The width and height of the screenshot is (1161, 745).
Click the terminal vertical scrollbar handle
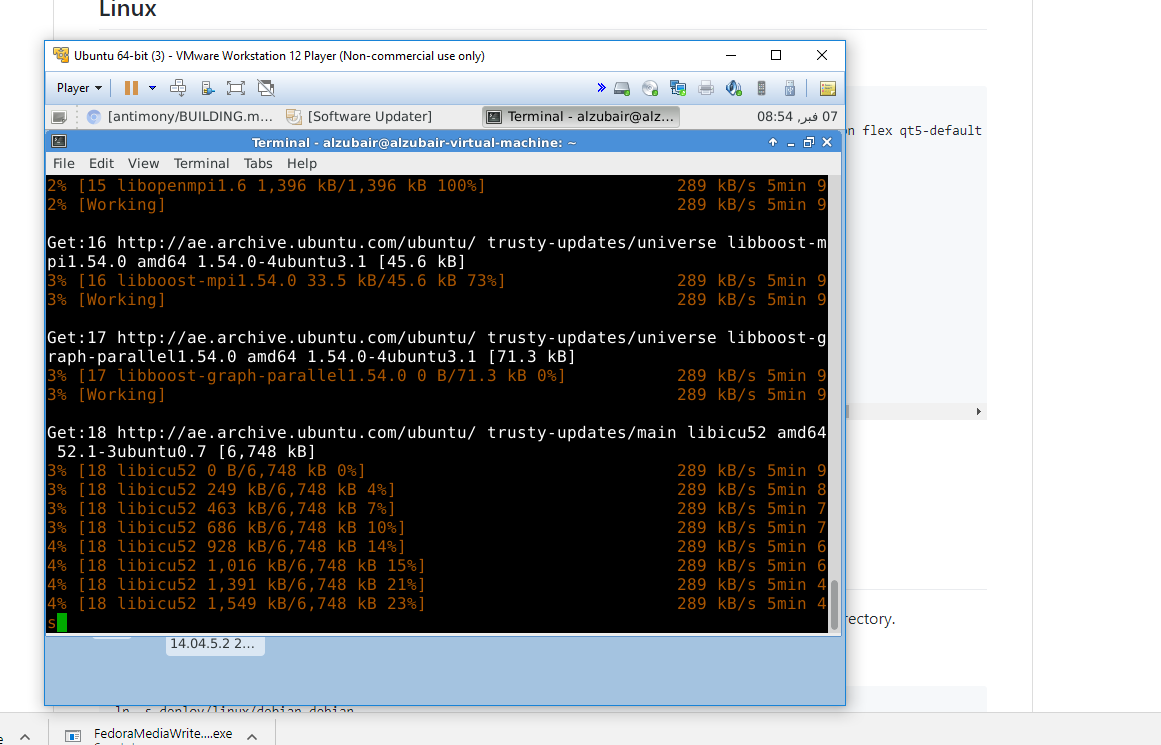(x=834, y=605)
